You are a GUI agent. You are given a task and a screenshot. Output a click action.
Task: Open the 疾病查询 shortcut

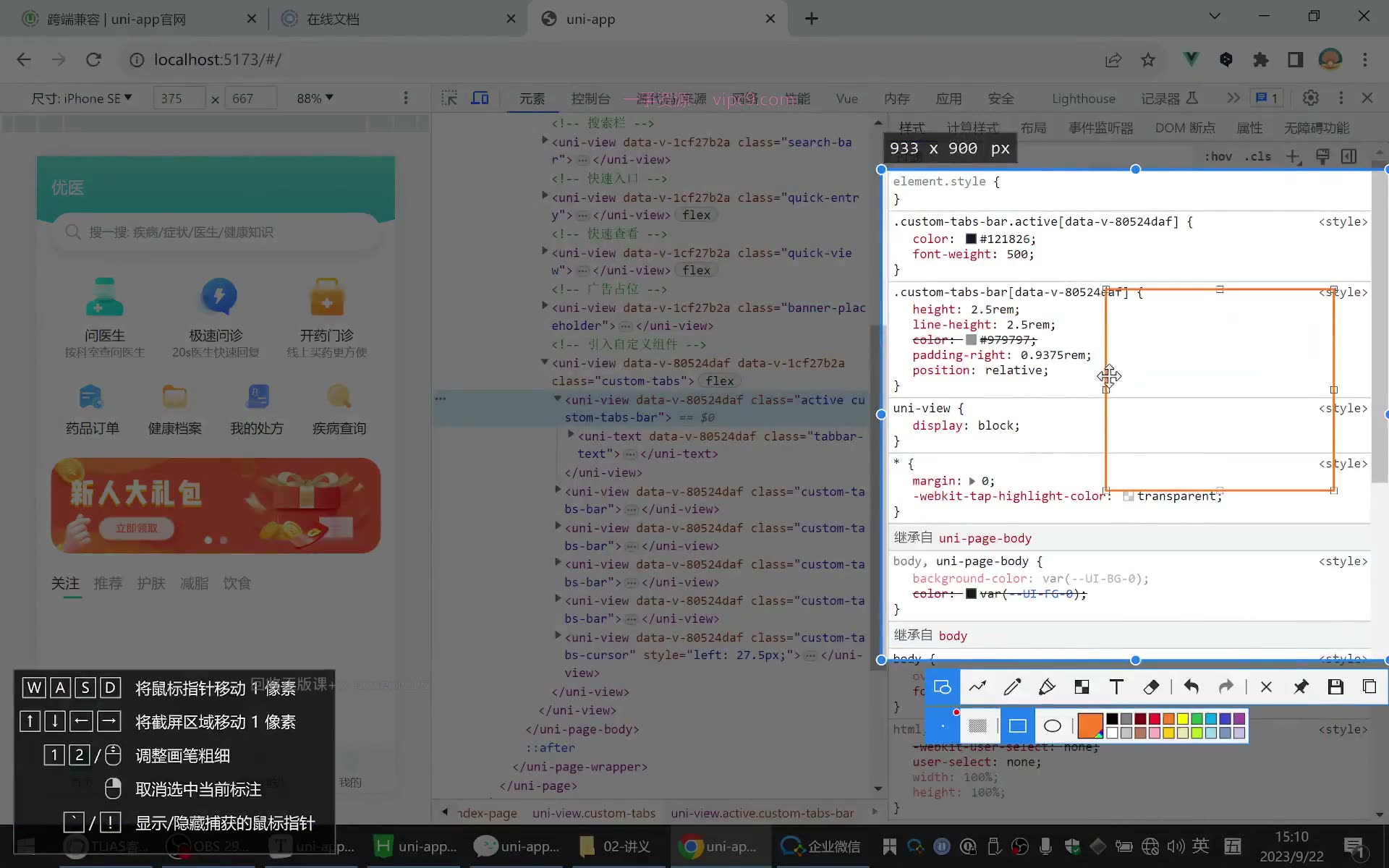pos(339,409)
